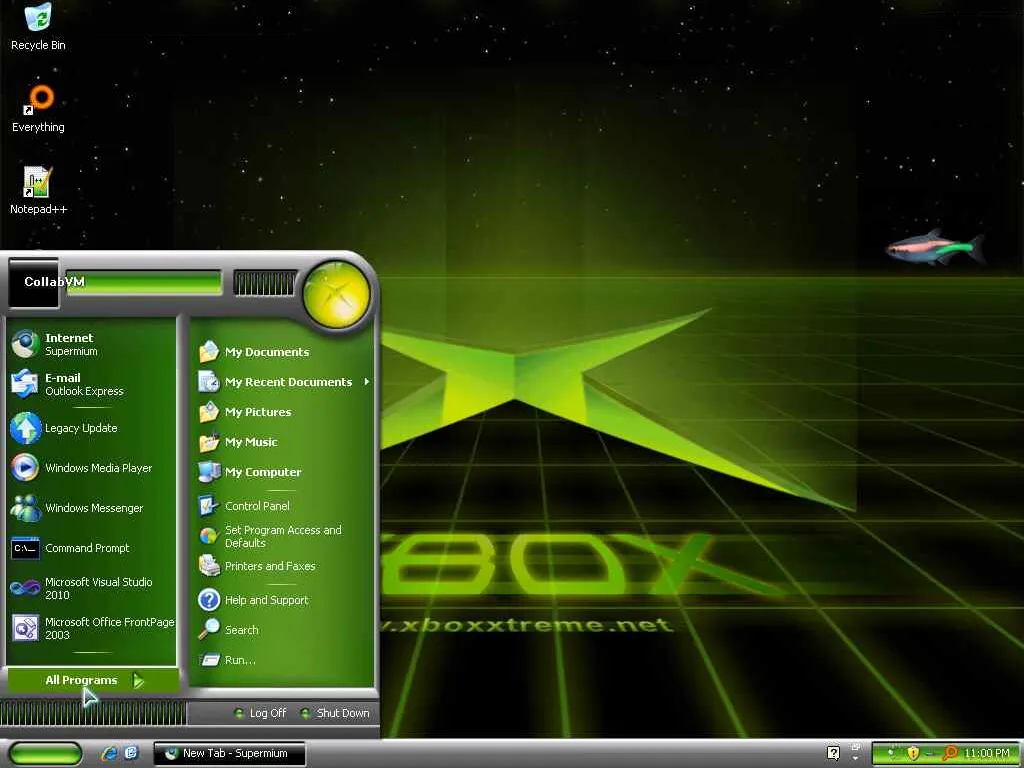Click the fish floating on the desktop
Screen dimensions: 1024x768
tap(935, 248)
